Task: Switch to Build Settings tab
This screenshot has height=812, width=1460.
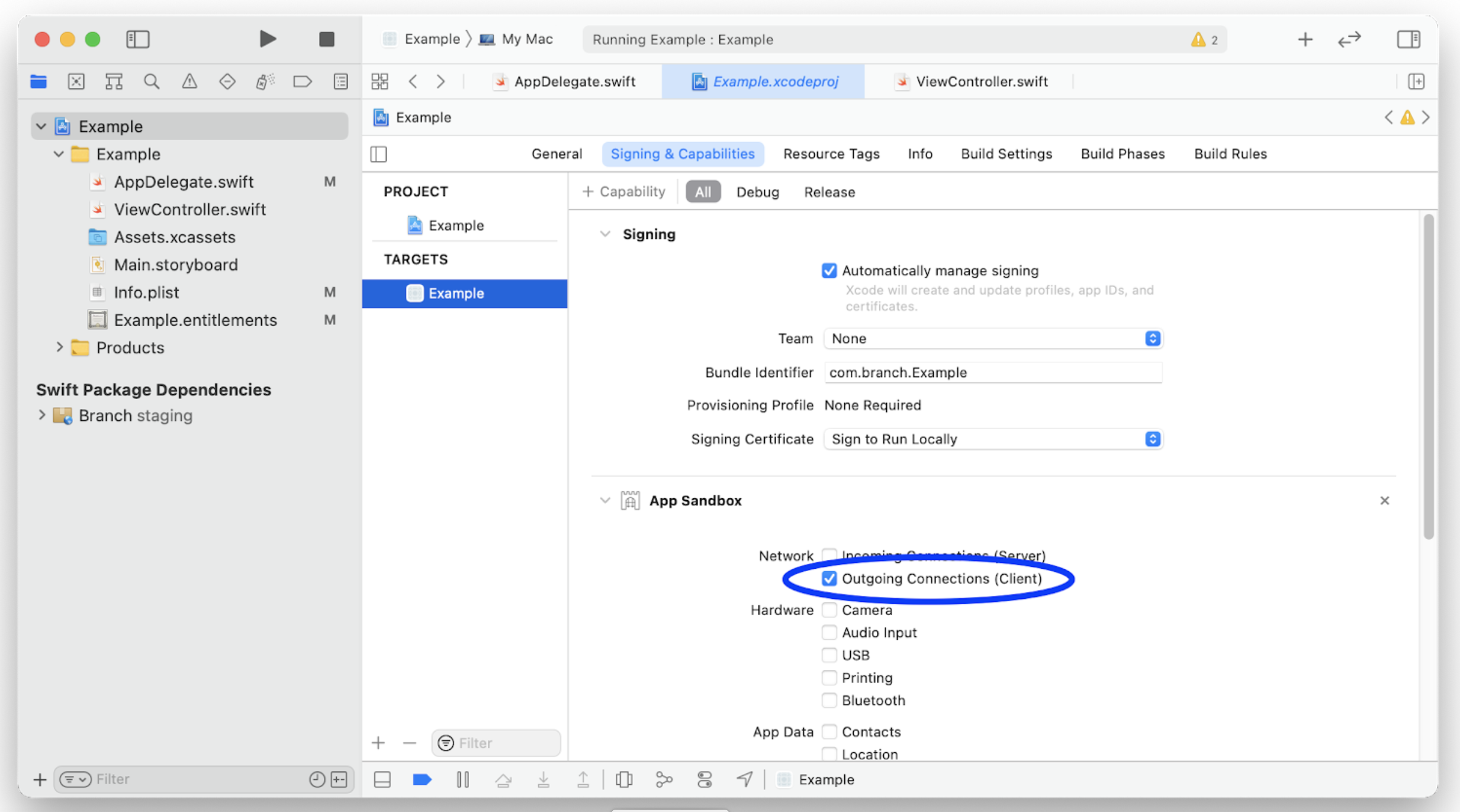Action: click(x=1006, y=154)
